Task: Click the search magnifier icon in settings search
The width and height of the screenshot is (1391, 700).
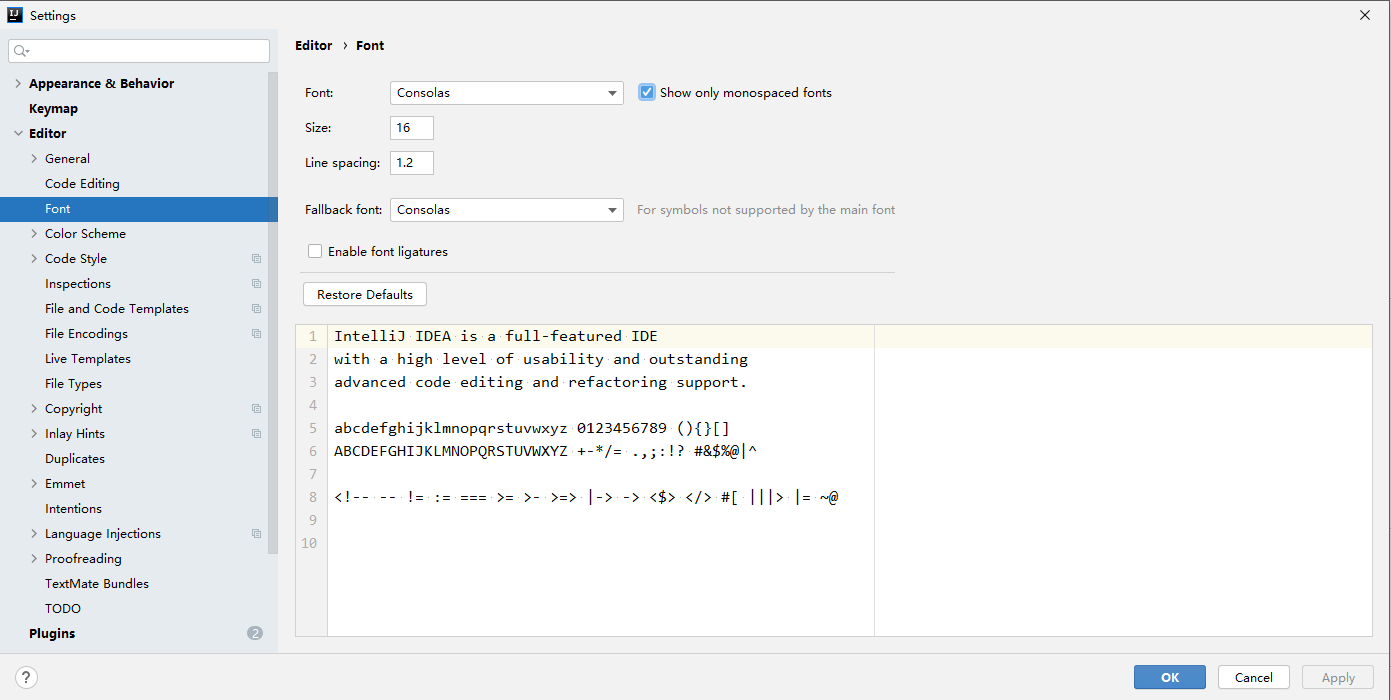Action: point(21,51)
